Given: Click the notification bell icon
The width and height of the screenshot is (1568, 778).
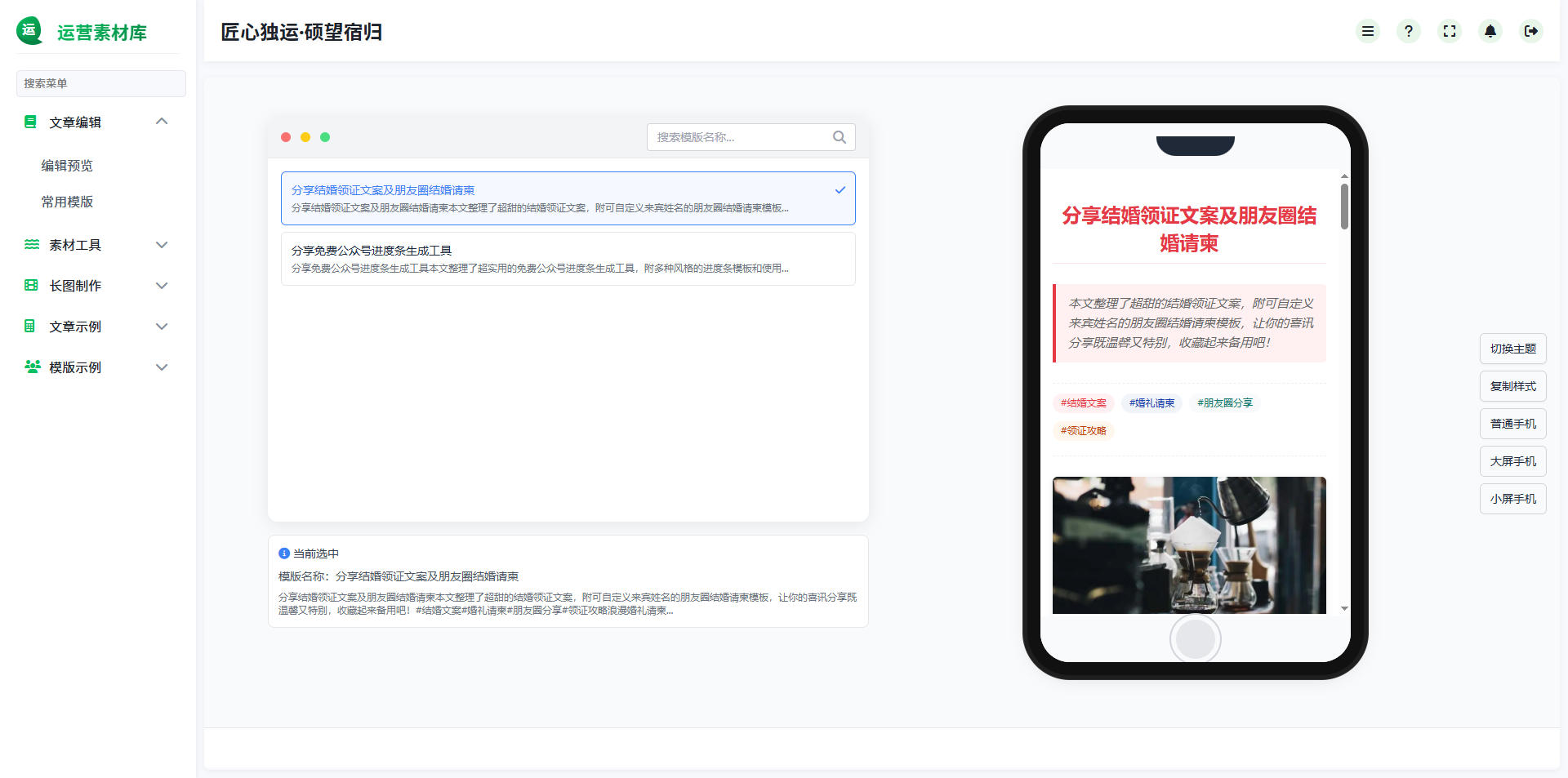Looking at the screenshot, I should pyautogui.click(x=1490, y=31).
